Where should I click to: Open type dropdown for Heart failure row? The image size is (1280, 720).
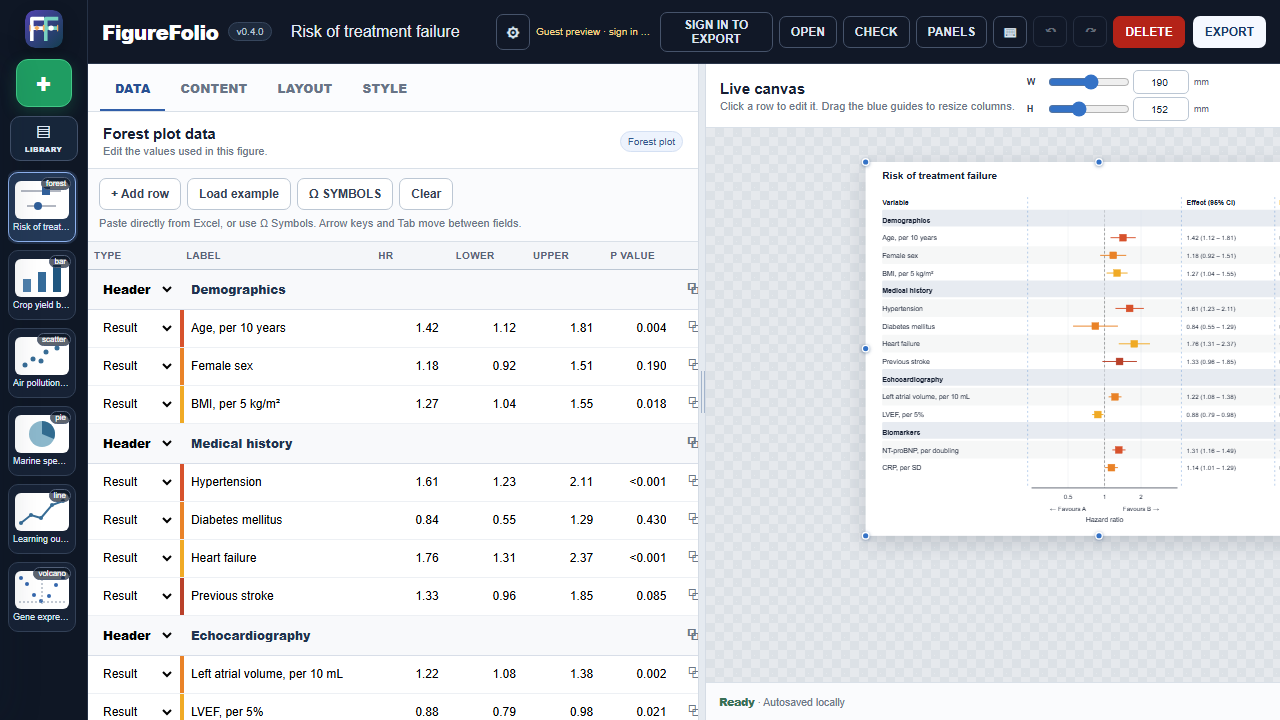click(x=138, y=558)
